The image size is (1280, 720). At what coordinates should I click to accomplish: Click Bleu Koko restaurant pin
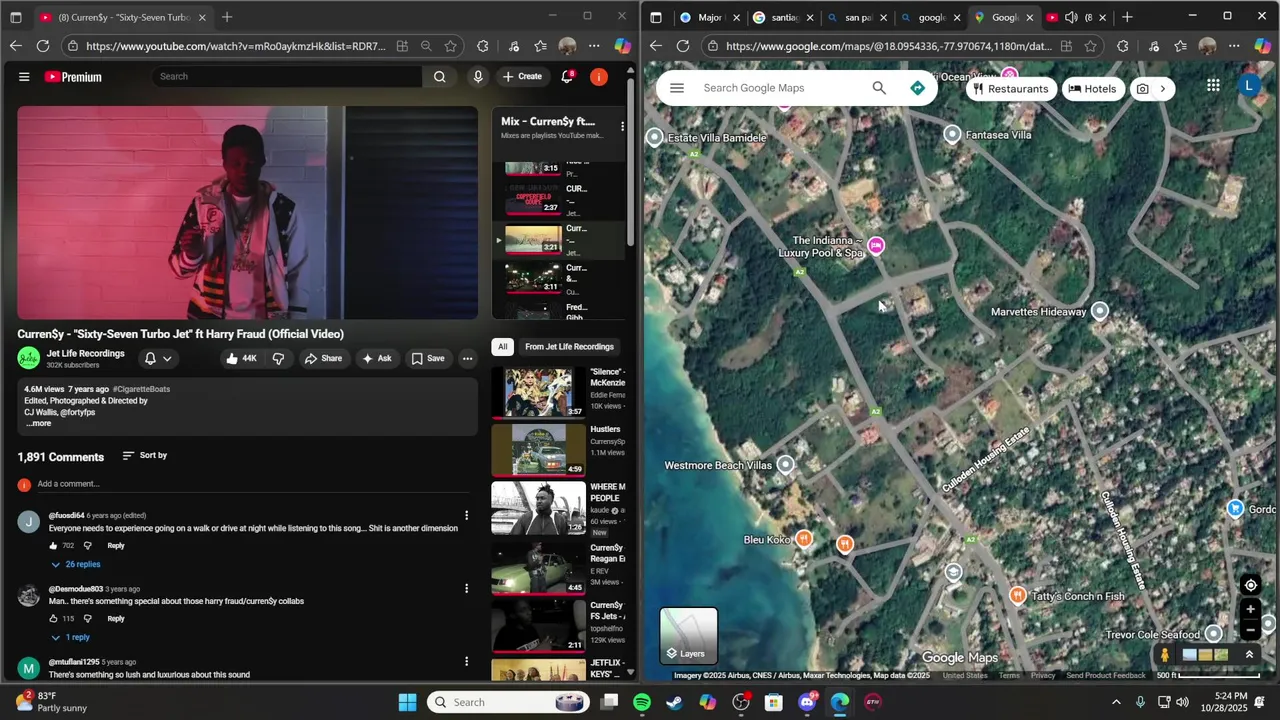804,540
